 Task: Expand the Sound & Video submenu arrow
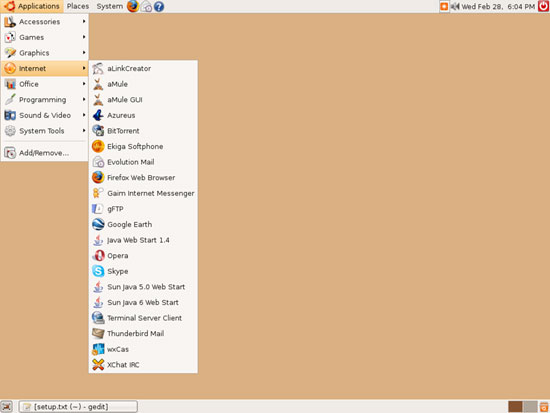coord(84,115)
